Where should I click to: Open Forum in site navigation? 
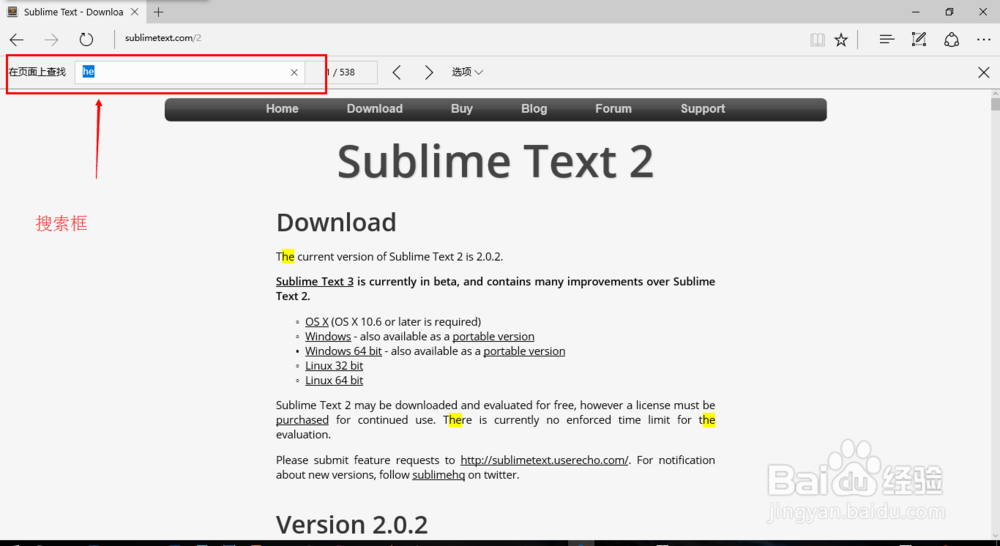[x=614, y=108]
